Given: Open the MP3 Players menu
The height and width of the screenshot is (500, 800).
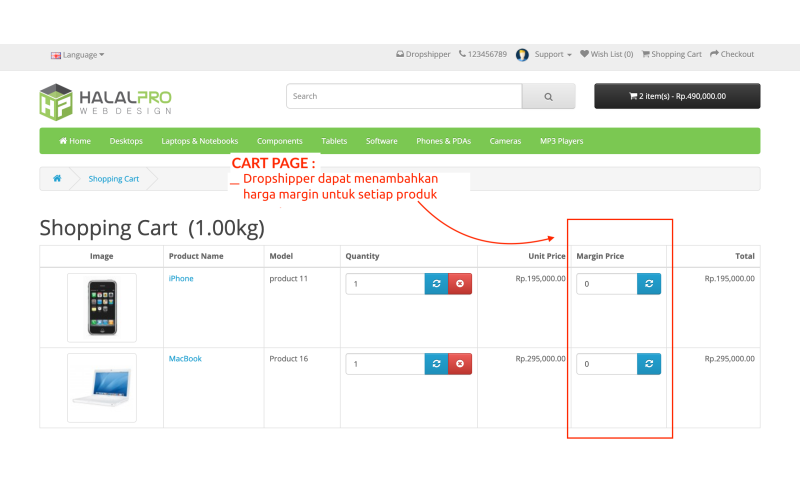Looking at the screenshot, I should point(561,141).
